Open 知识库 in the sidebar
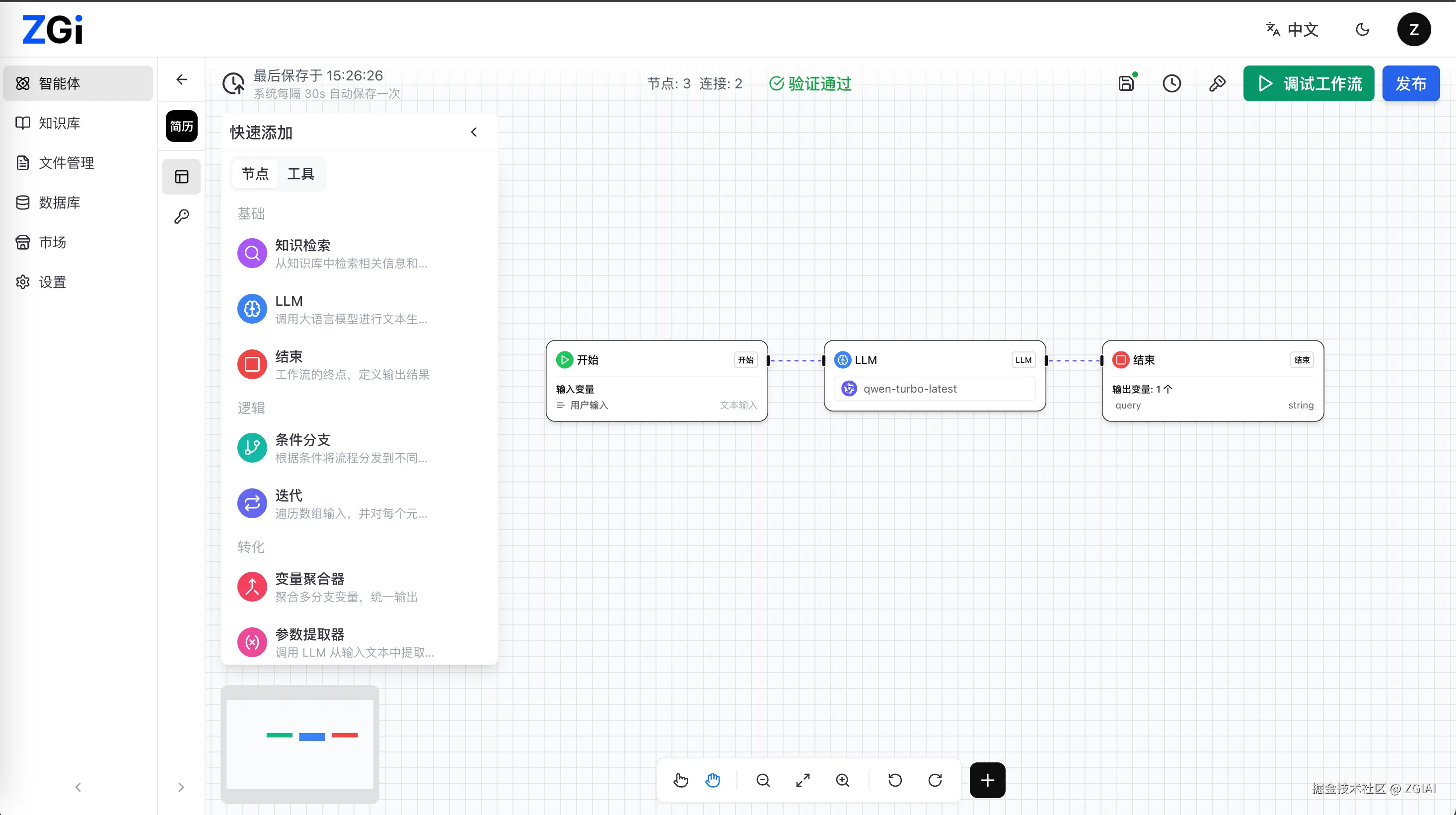Screen dimensions: 1456x815 tap(60, 123)
